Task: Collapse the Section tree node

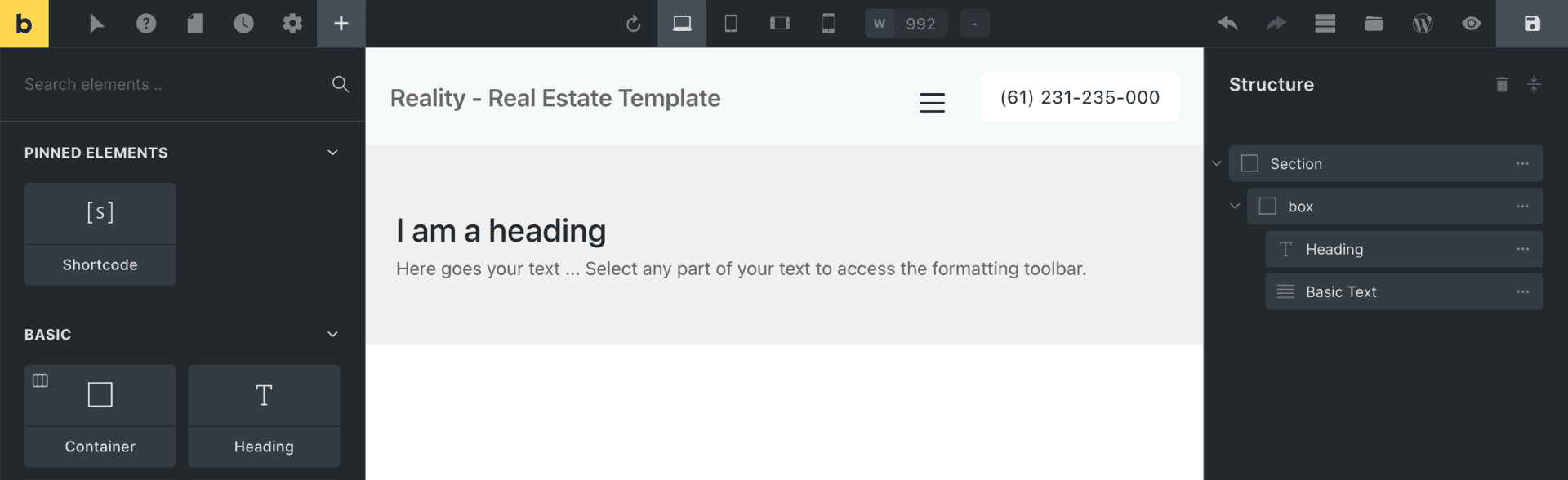Action: click(x=1217, y=163)
